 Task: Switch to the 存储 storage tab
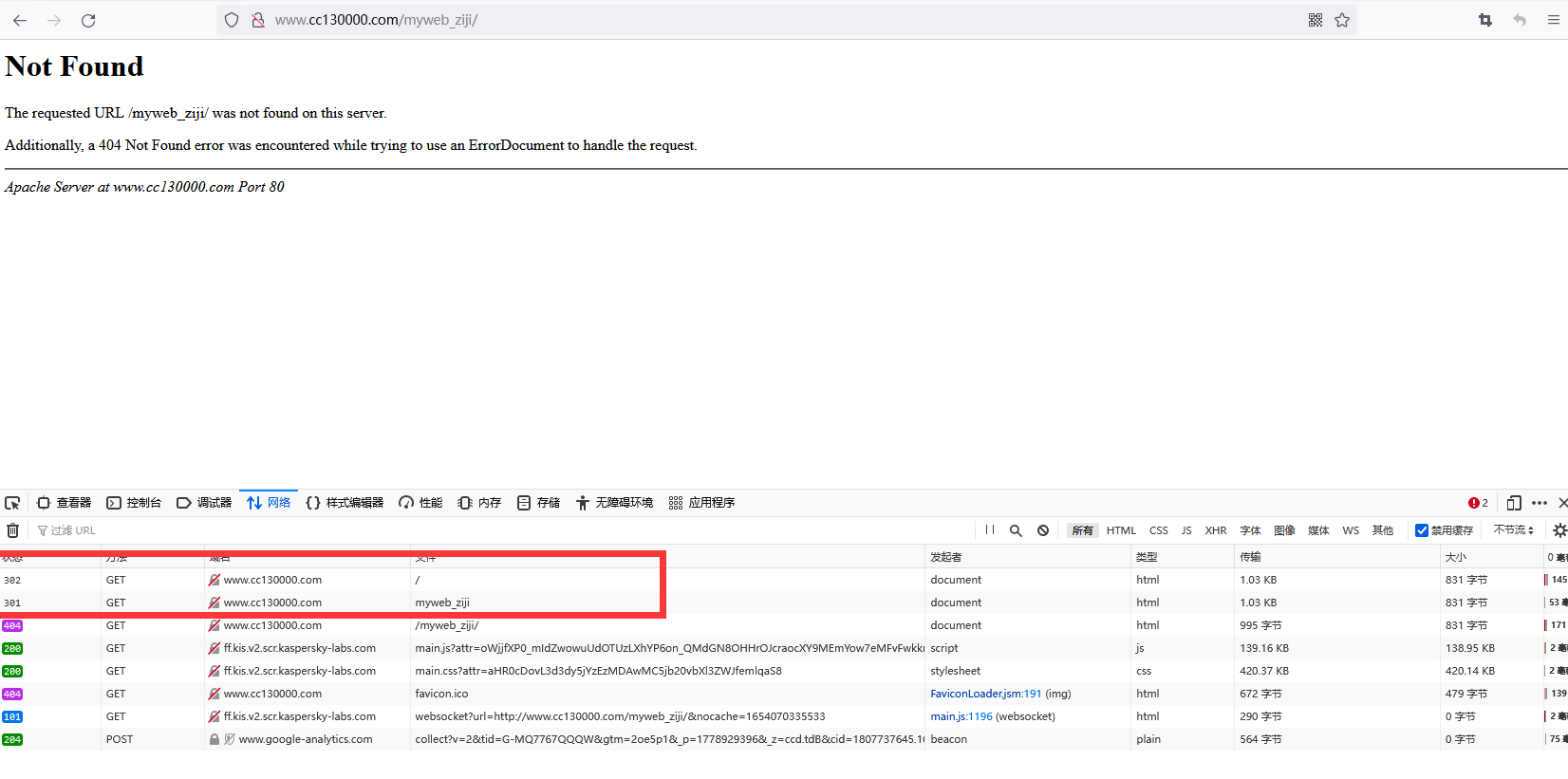[x=538, y=503]
